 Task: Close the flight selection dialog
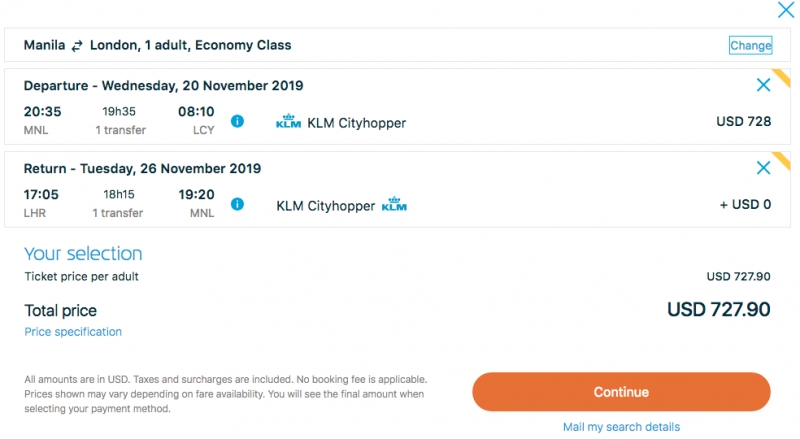pyautogui.click(x=786, y=9)
